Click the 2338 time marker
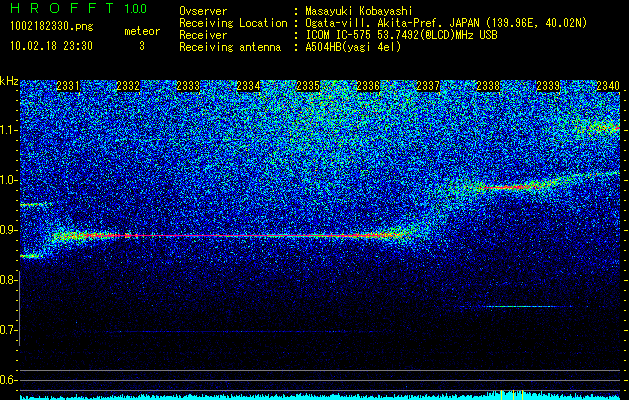The image size is (629, 400). (488, 86)
